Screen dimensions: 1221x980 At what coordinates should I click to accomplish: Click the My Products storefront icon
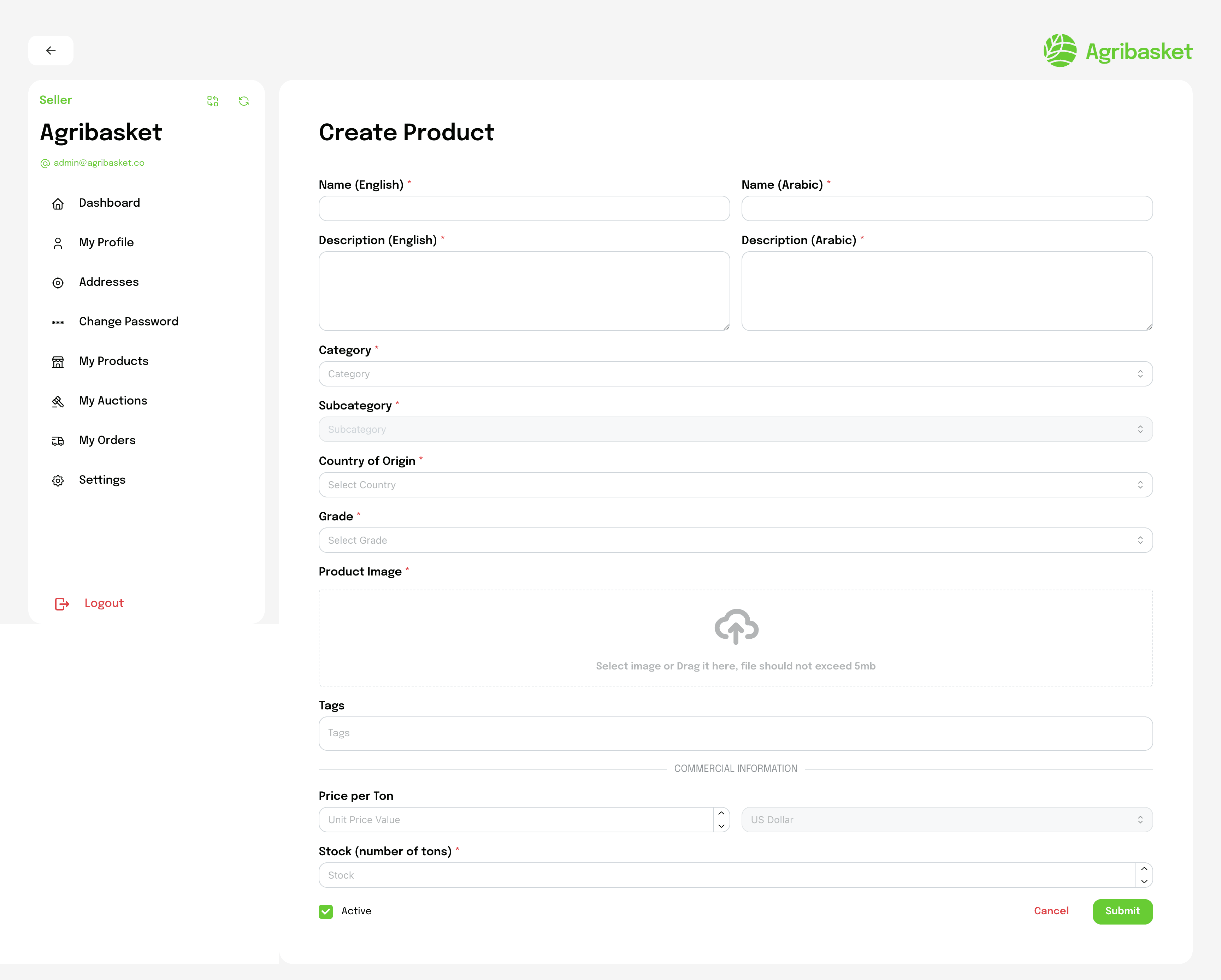coord(58,362)
